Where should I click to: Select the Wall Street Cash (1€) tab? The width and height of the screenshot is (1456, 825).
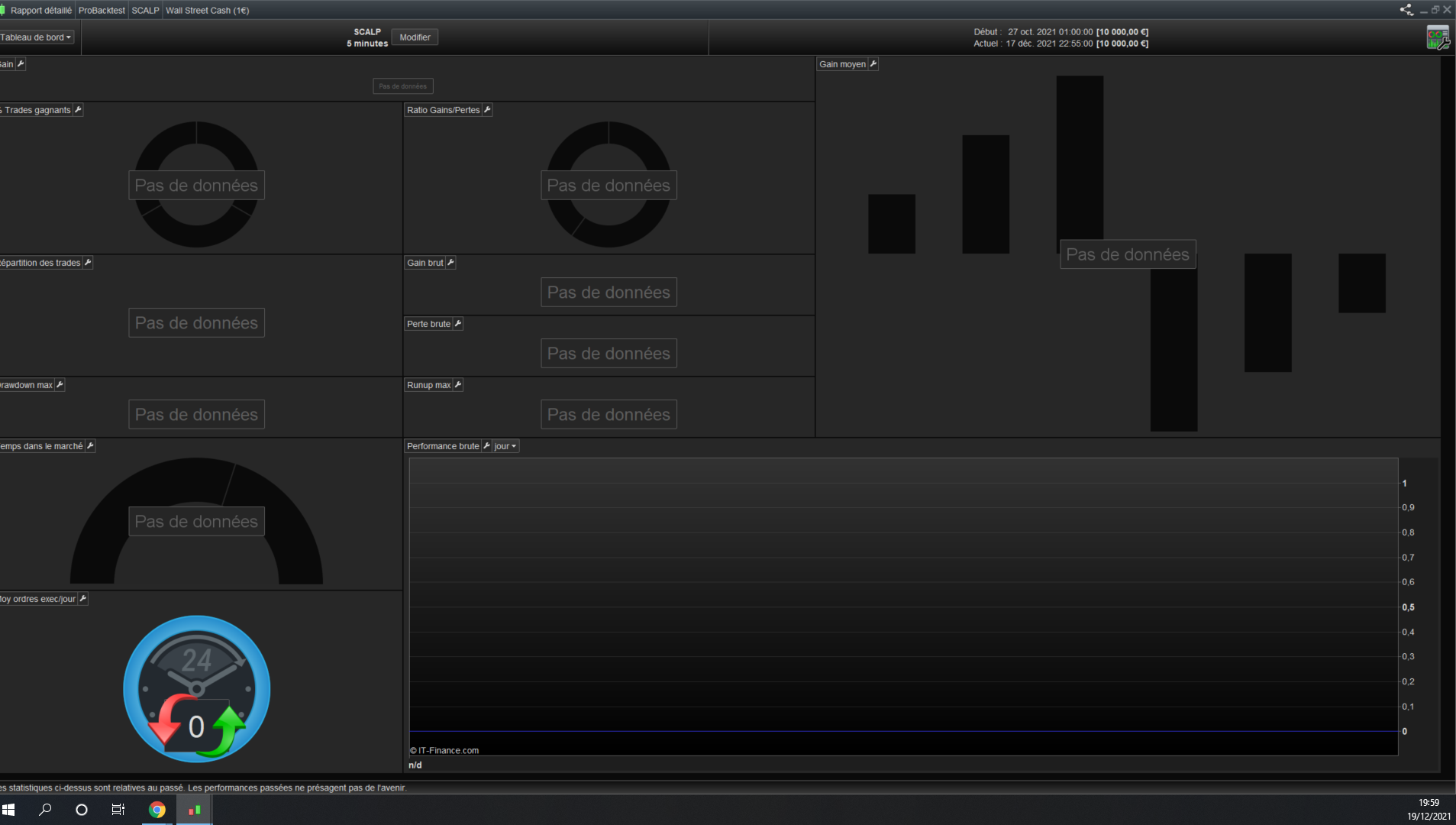(x=208, y=11)
